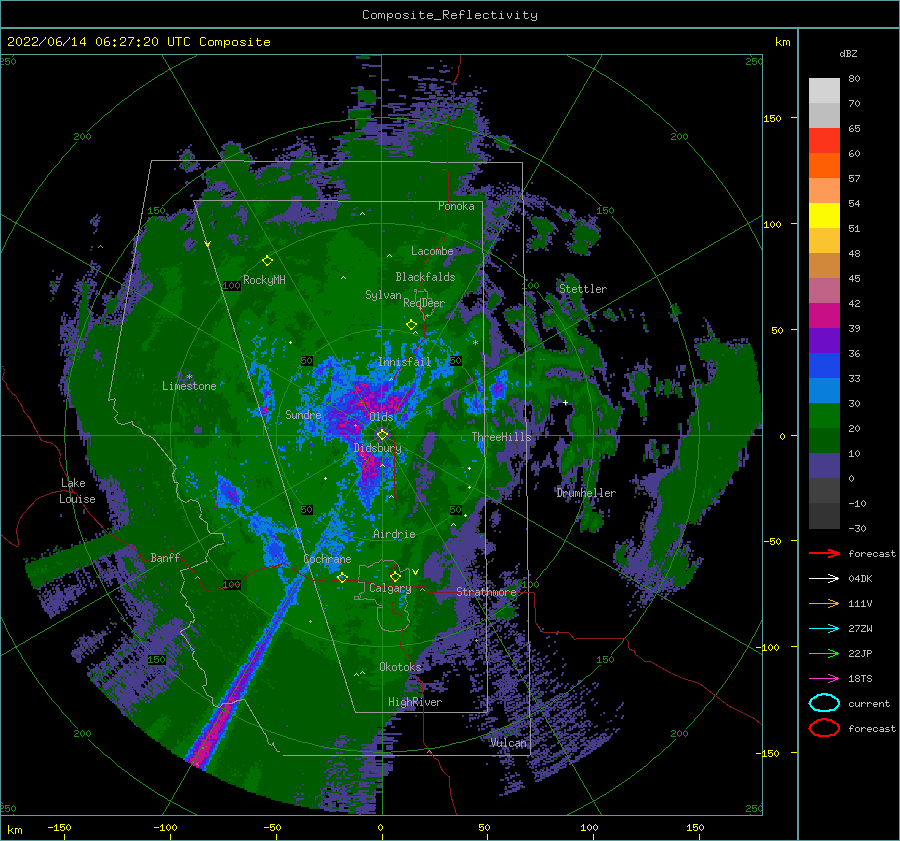Click the Sundre city label

pos(303,414)
